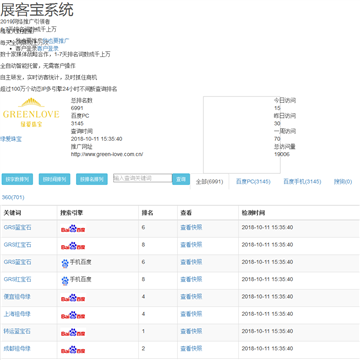Click the 手机百度 paw icon in GRS蓝宝石 row
The height and width of the screenshot is (360, 360).
click(x=65, y=263)
